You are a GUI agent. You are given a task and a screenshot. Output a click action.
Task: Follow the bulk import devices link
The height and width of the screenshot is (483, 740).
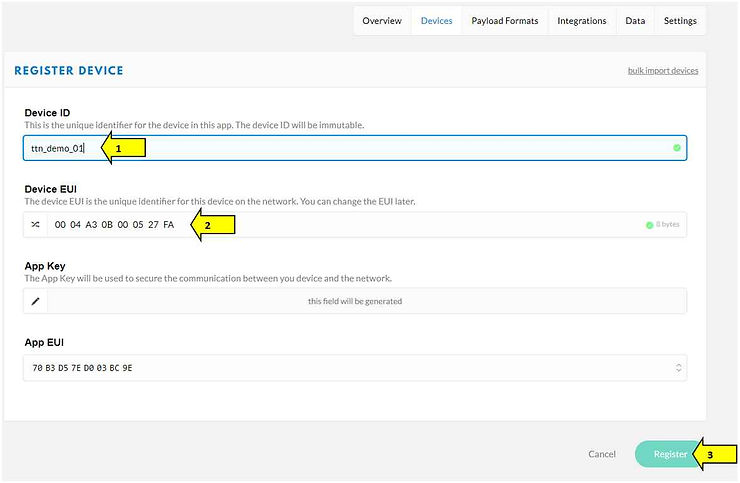point(662,71)
